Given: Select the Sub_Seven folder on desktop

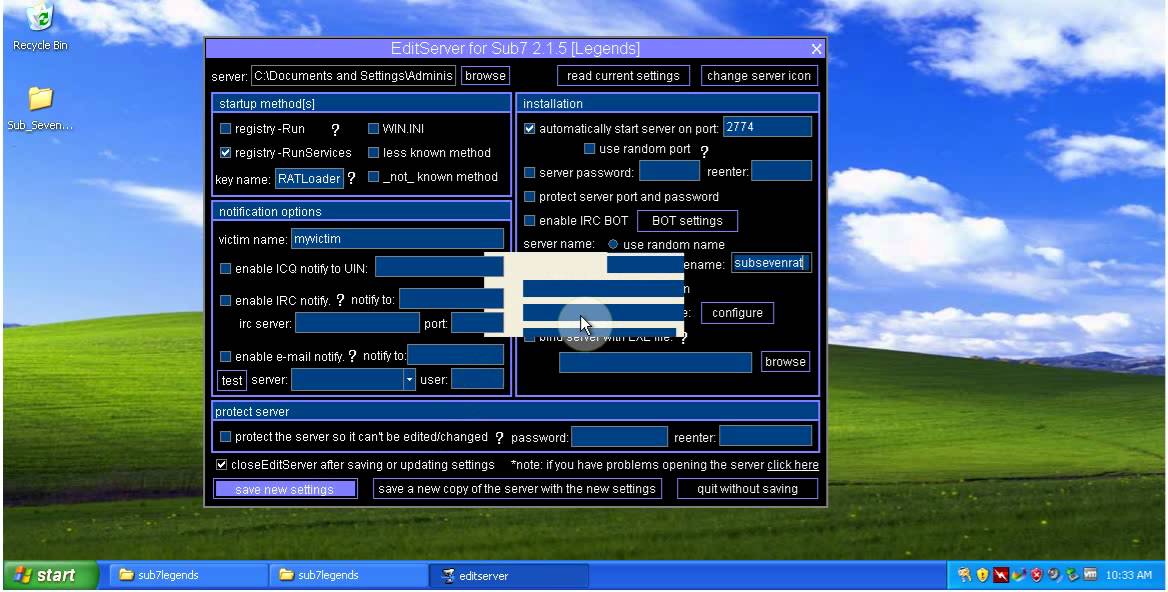Looking at the screenshot, I should click(x=40, y=109).
